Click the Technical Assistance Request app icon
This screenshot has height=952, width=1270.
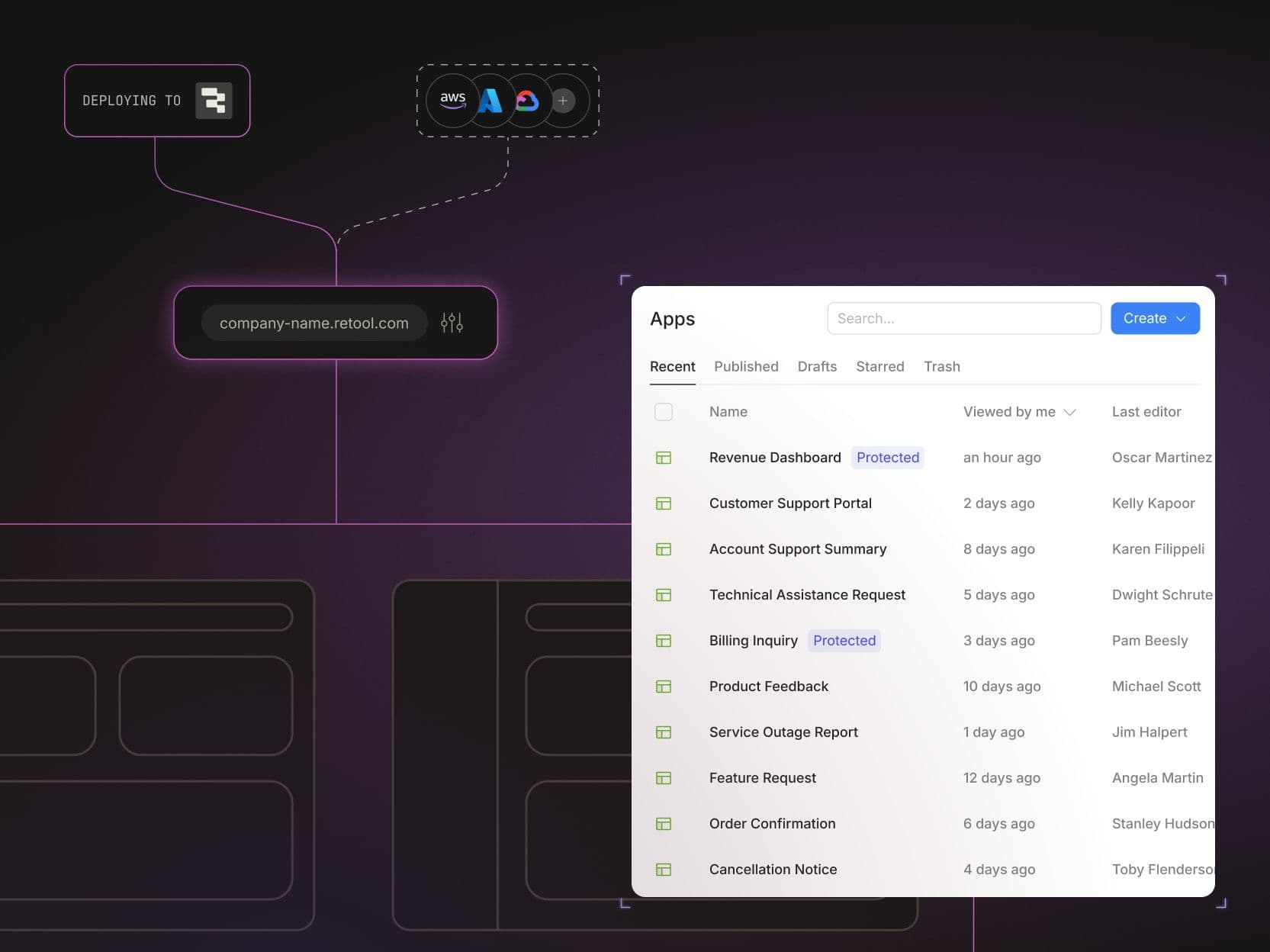664,595
